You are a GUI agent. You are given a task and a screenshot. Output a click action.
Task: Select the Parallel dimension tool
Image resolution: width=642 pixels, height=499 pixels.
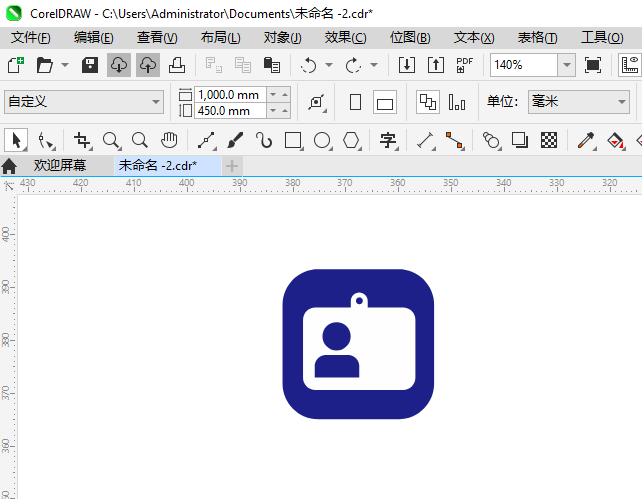pos(425,140)
